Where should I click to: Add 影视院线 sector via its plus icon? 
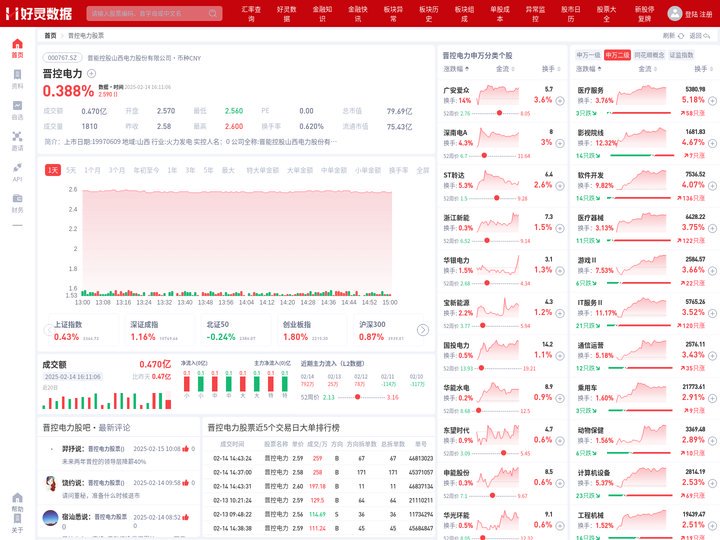712,143
